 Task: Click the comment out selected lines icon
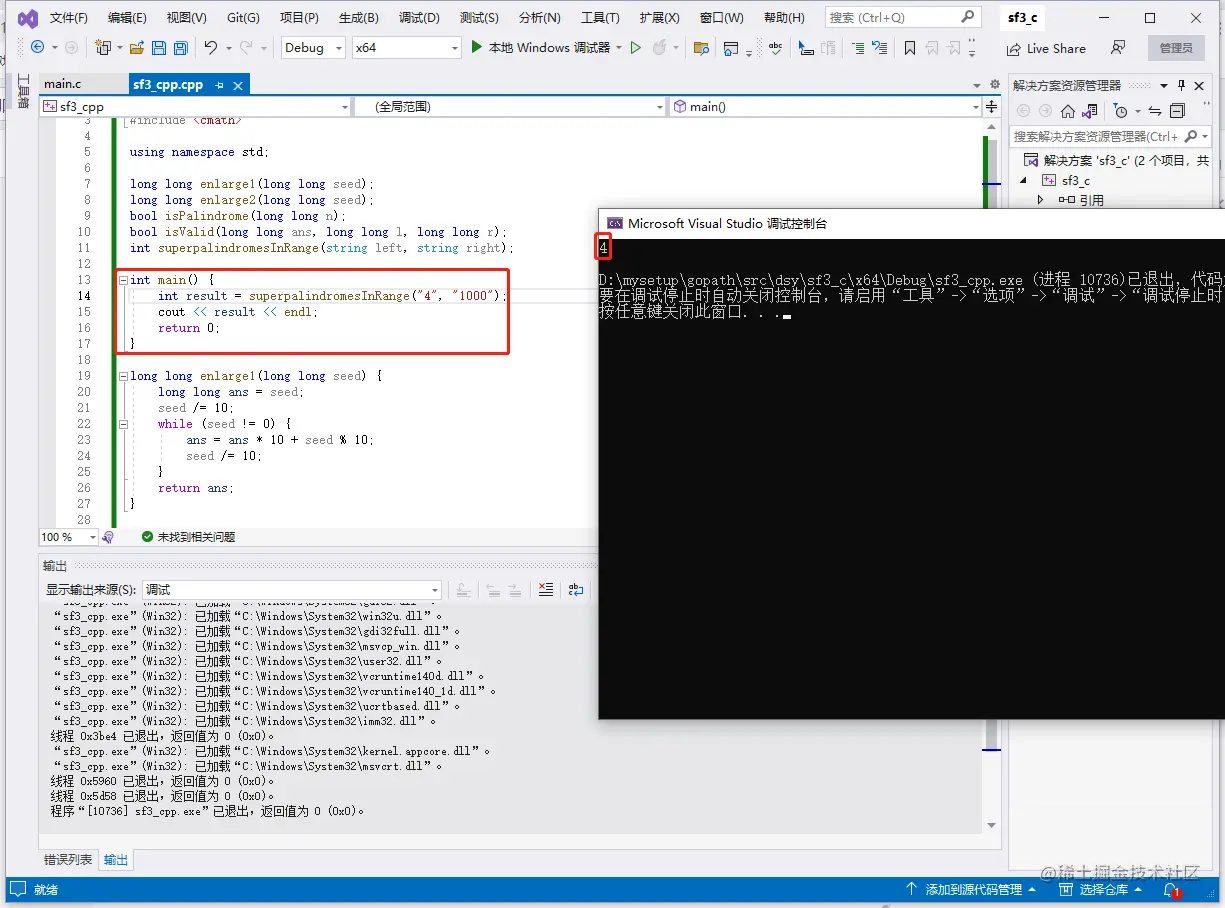tap(858, 48)
